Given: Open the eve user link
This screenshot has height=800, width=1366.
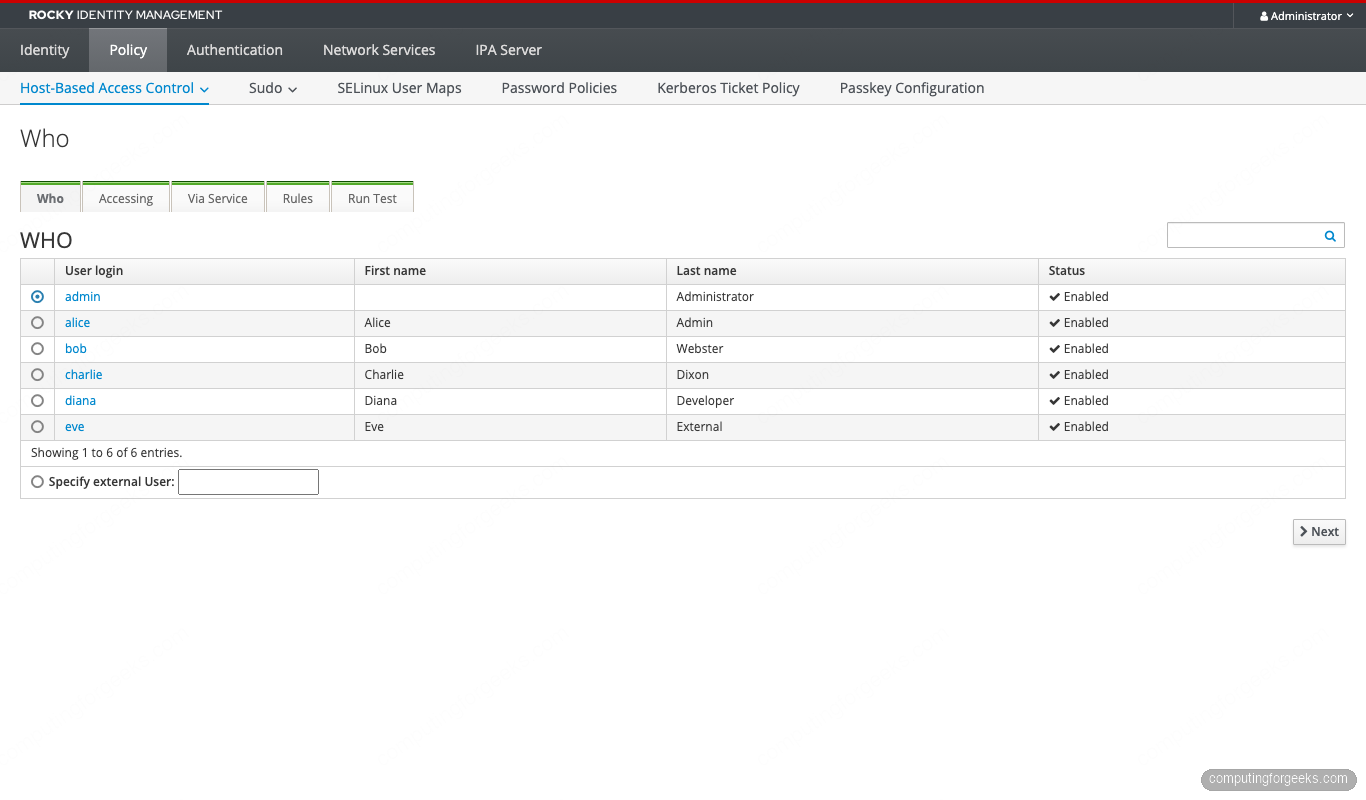Looking at the screenshot, I should click(x=75, y=427).
